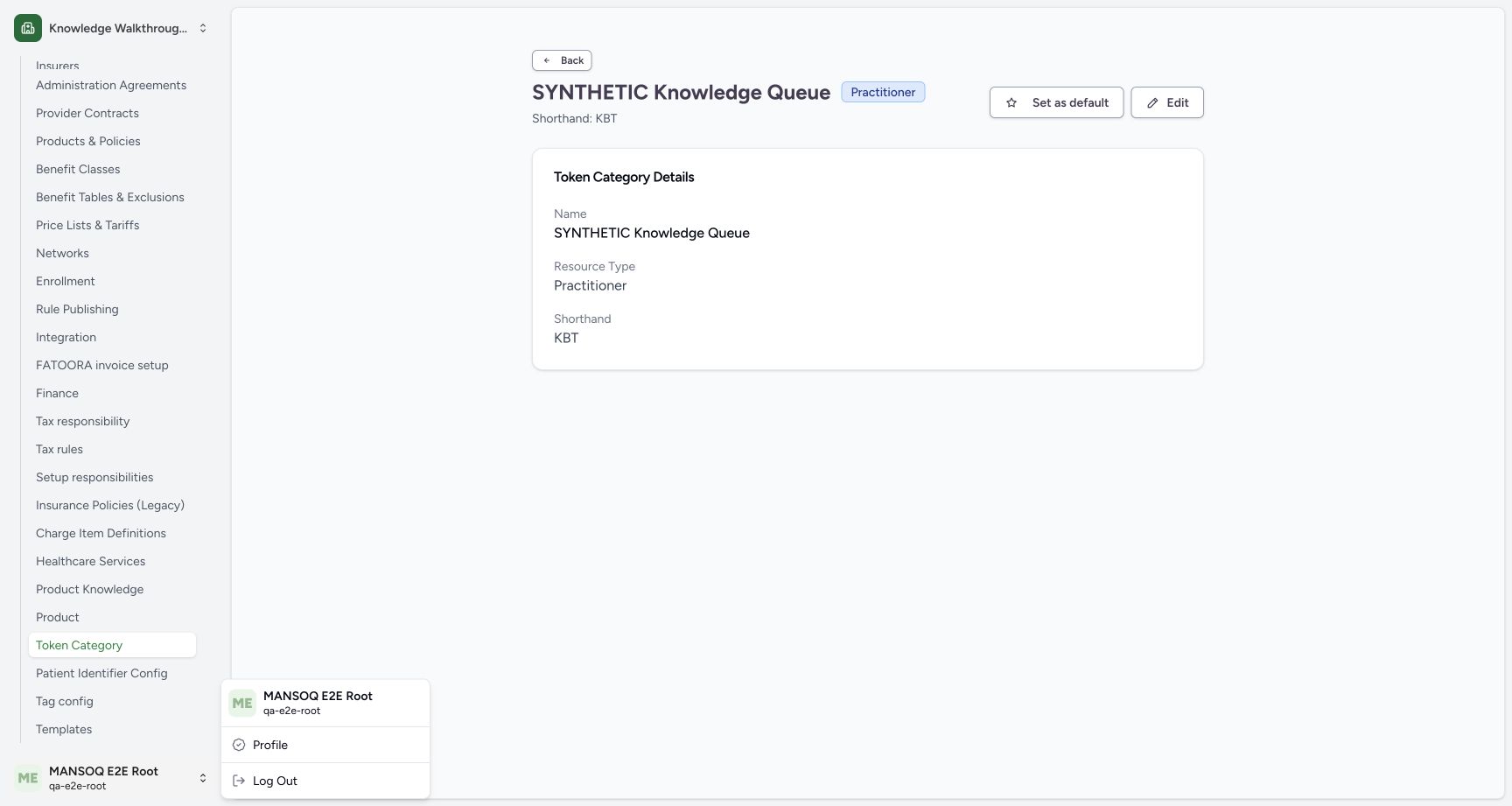Click the Practitioner badge next to title
This screenshot has height=806, width=1512.
click(883, 92)
